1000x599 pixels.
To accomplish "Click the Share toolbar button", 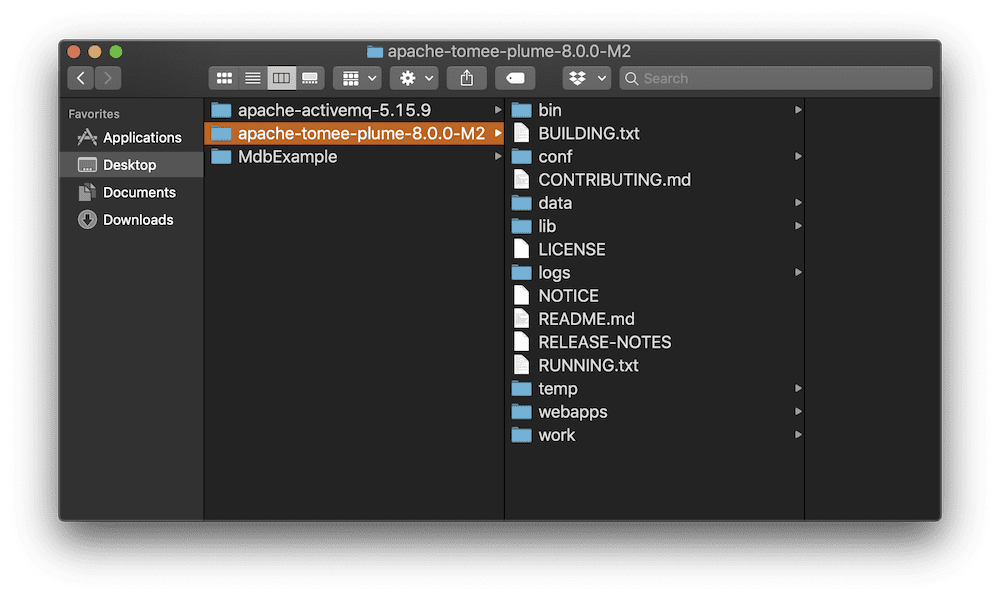I will 467,78.
